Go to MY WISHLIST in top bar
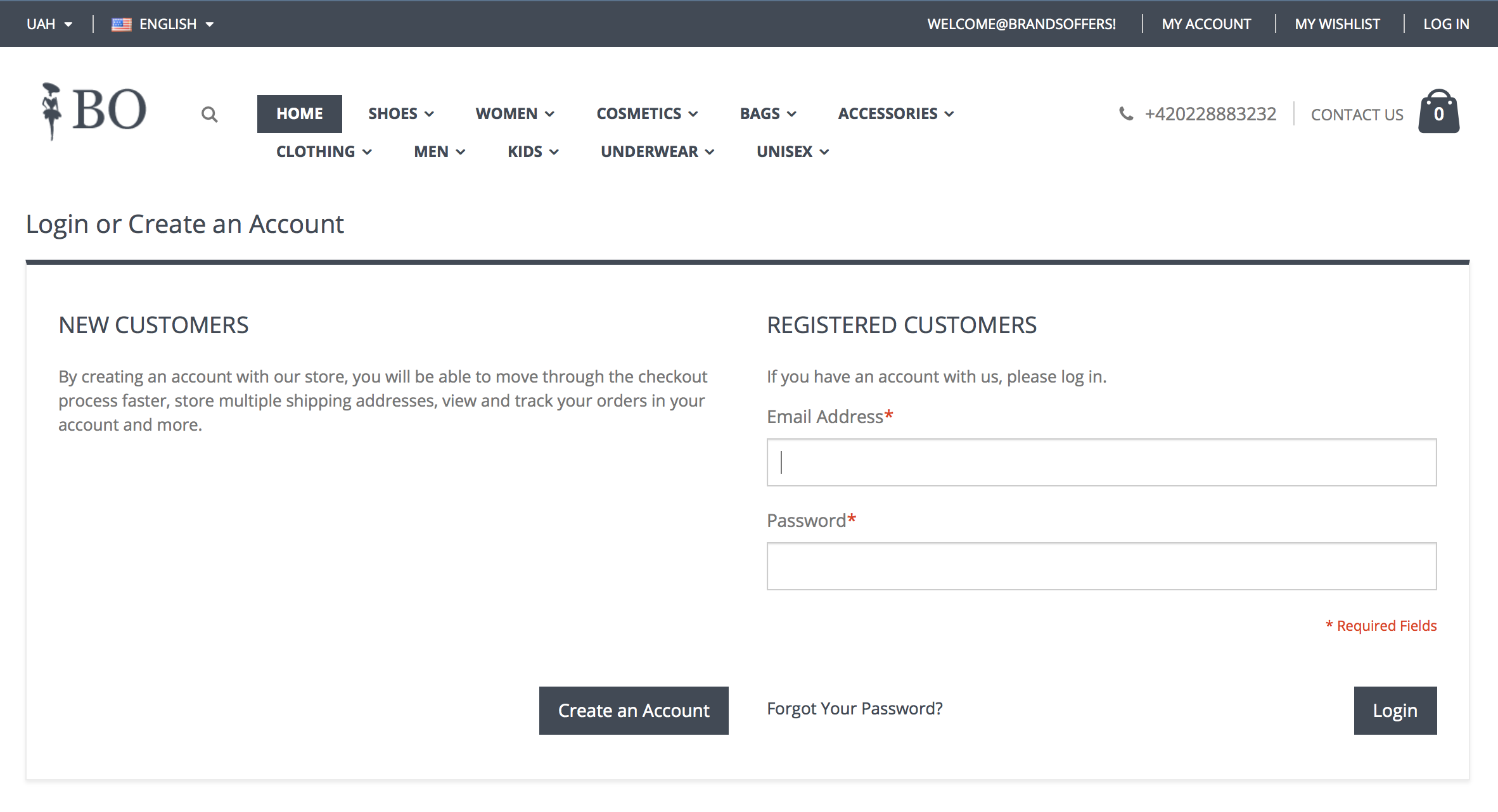Viewport: 1498px width, 812px height. 1337,24
